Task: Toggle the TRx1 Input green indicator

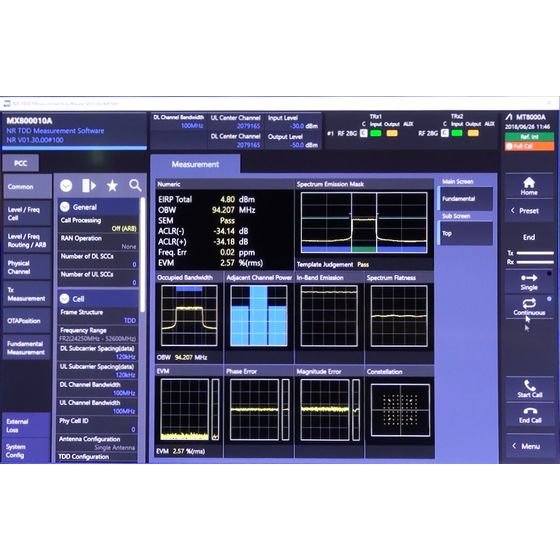Action: pyautogui.click(x=375, y=133)
